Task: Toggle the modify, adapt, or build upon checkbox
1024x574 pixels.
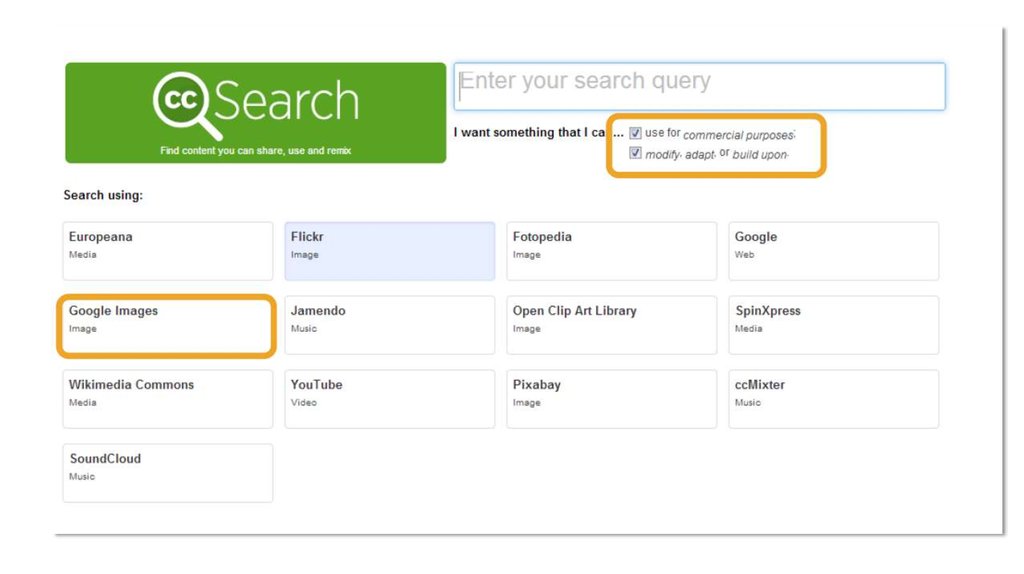Action: click(x=635, y=153)
